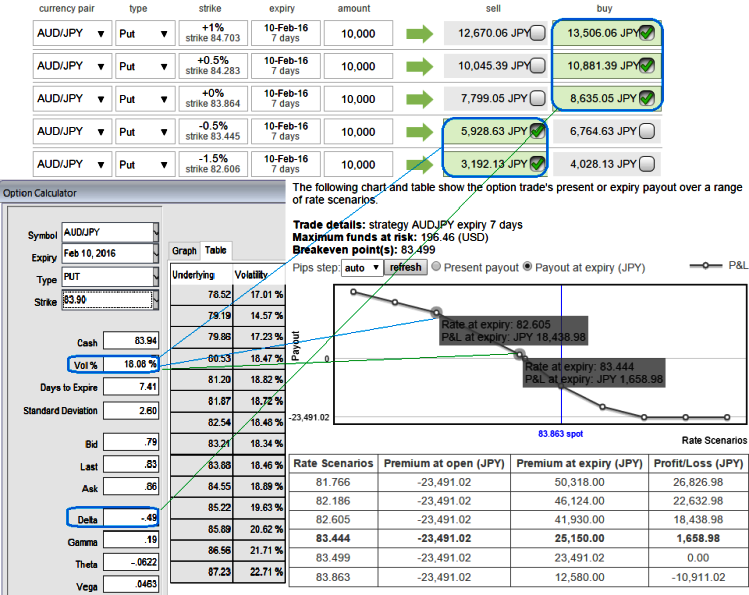Image resolution: width=749 pixels, height=595 pixels.
Task: Click the chart point at rate 82.605
Action: 436,313
